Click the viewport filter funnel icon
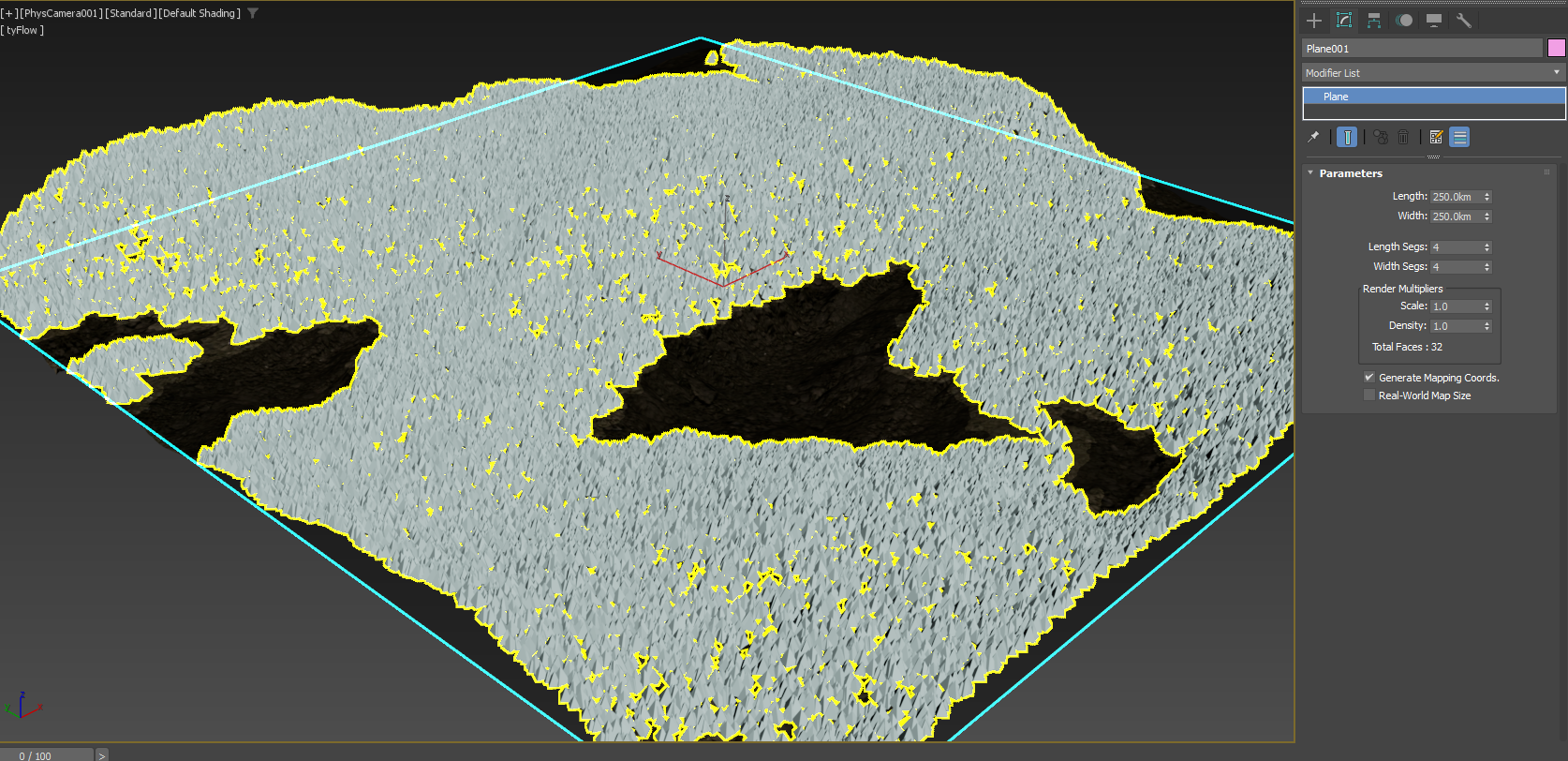Screen dimensions: 1568x761 click(x=253, y=13)
